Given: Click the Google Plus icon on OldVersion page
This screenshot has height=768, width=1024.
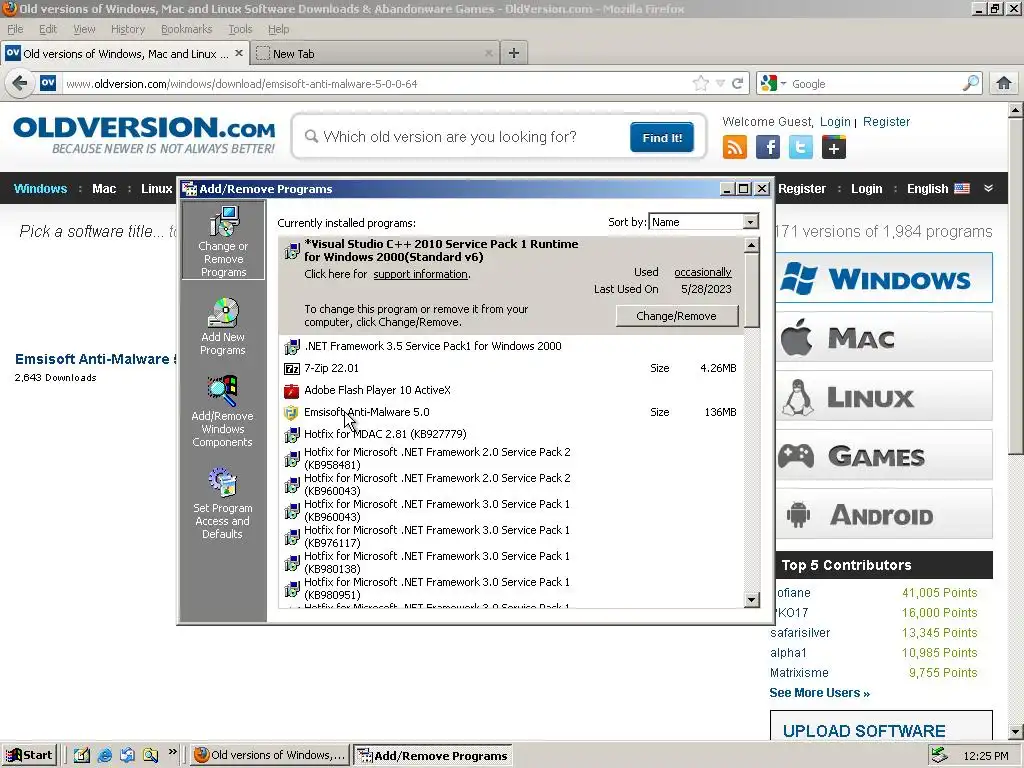Looking at the screenshot, I should click(834, 147).
